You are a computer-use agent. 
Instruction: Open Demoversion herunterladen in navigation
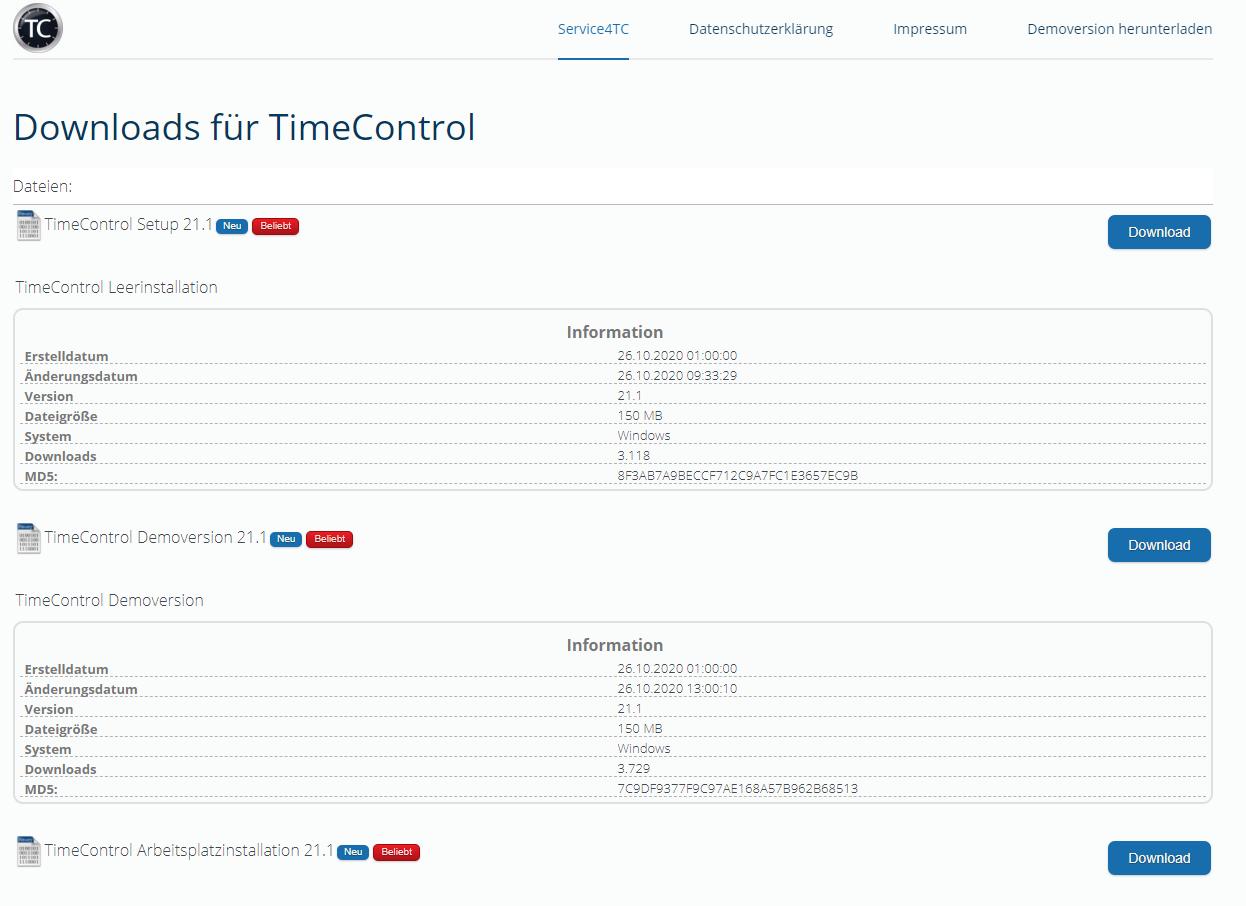(x=1119, y=29)
